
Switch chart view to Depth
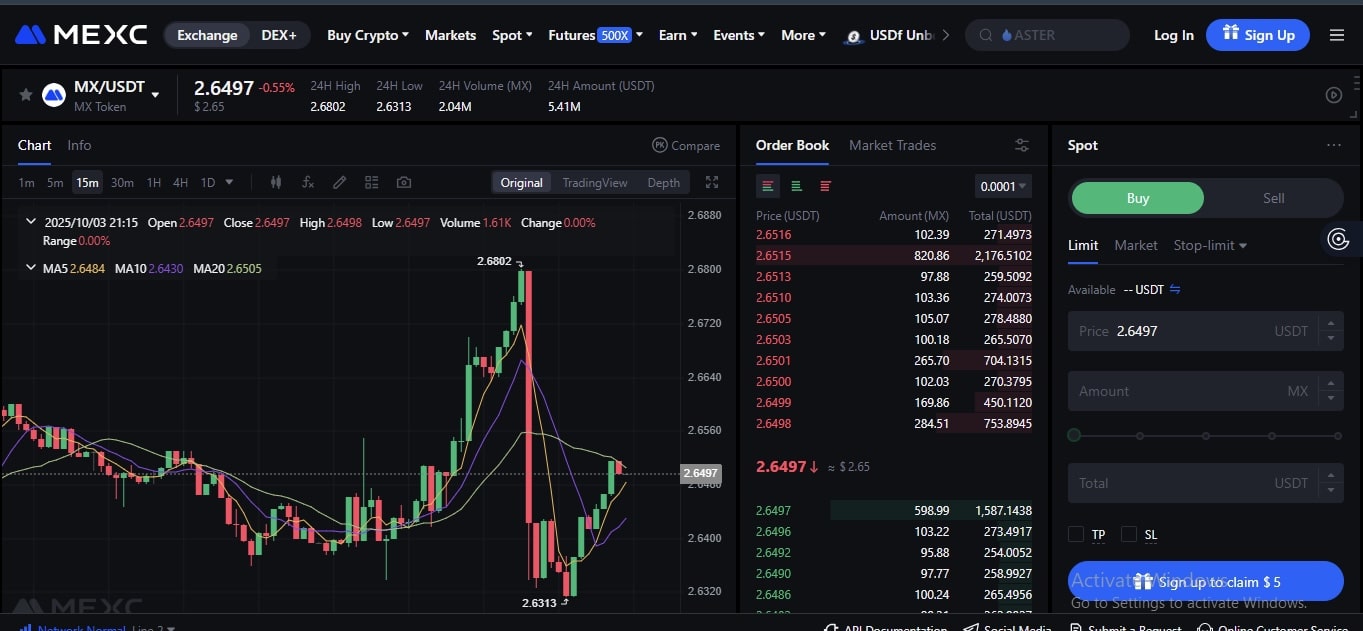663,182
